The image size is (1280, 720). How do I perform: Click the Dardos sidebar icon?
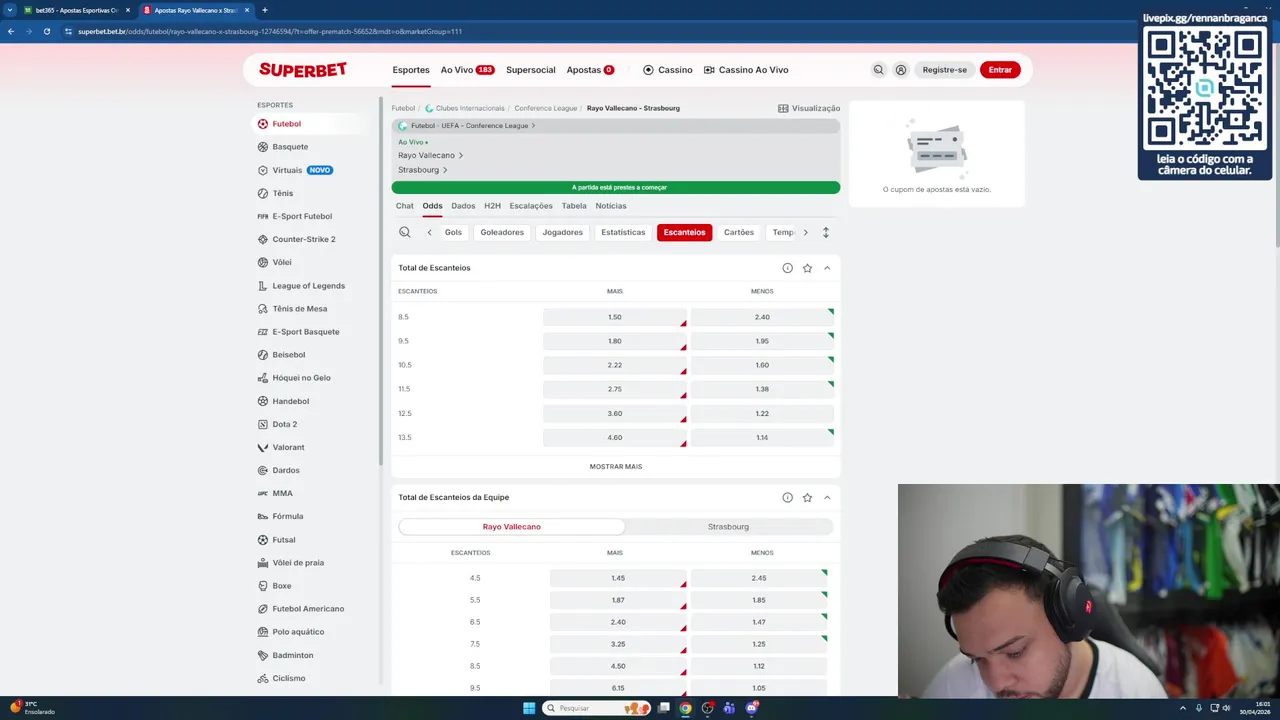pyautogui.click(x=263, y=470)
